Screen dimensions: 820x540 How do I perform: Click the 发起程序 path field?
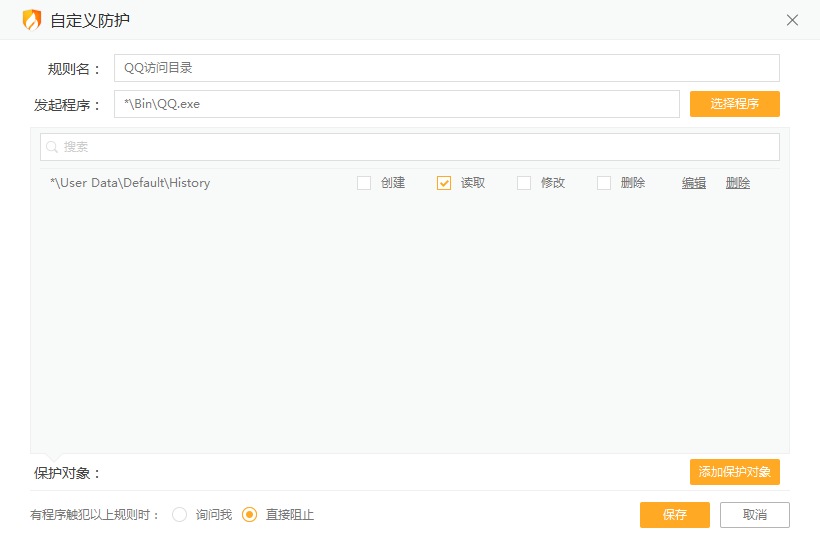coord(397,104)
